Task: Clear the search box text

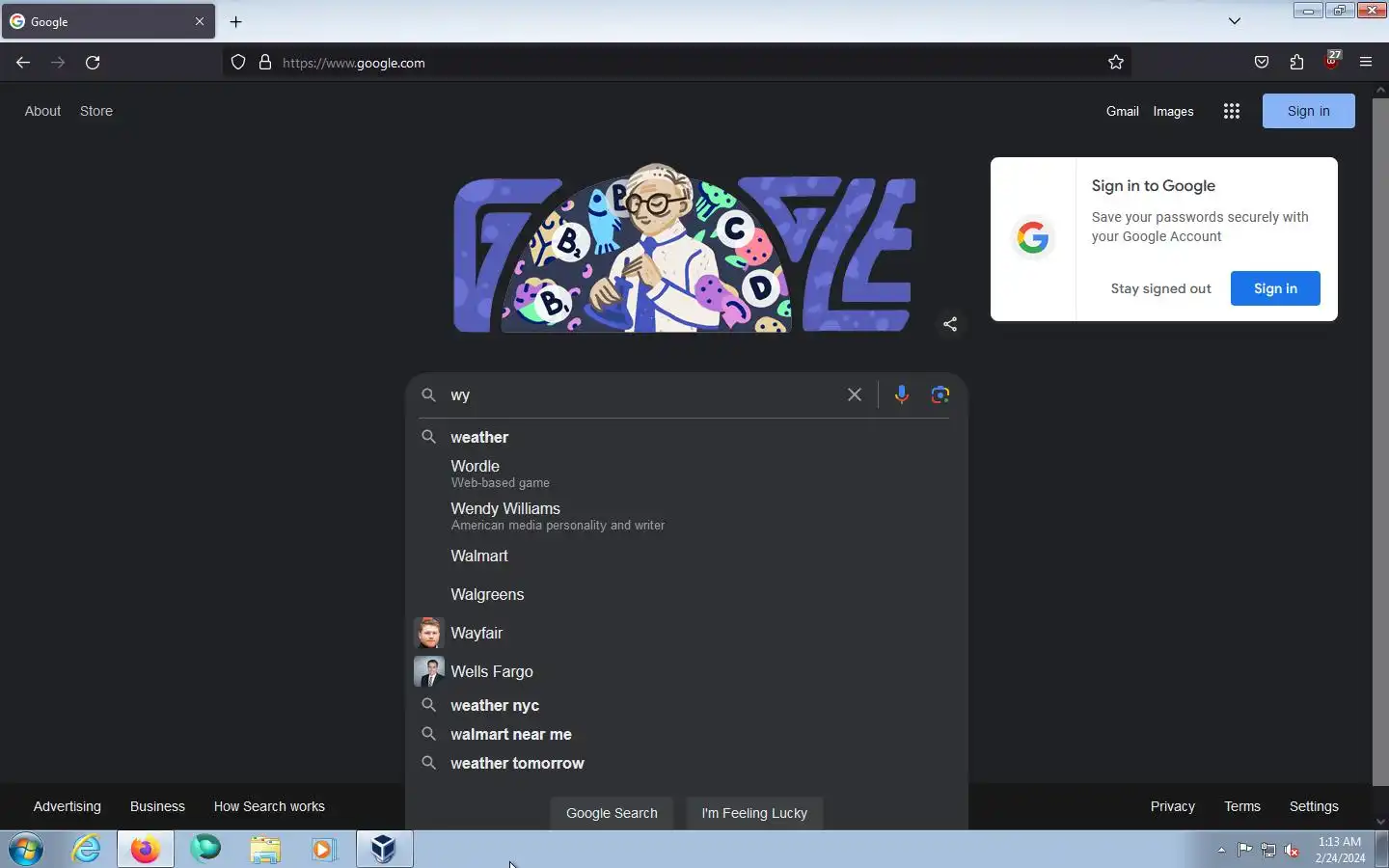Action: (x=855, y=394)
